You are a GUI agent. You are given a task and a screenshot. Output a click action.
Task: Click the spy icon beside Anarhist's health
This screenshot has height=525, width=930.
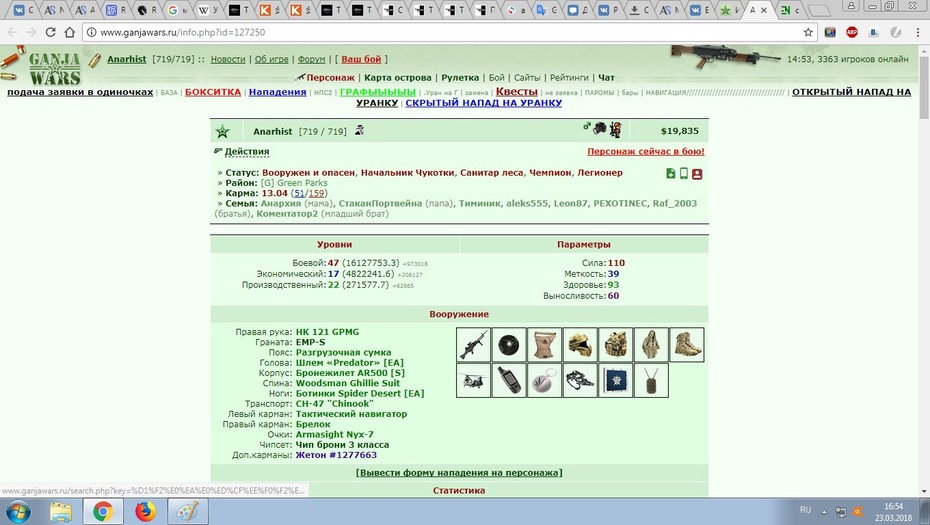pos(359,131)
